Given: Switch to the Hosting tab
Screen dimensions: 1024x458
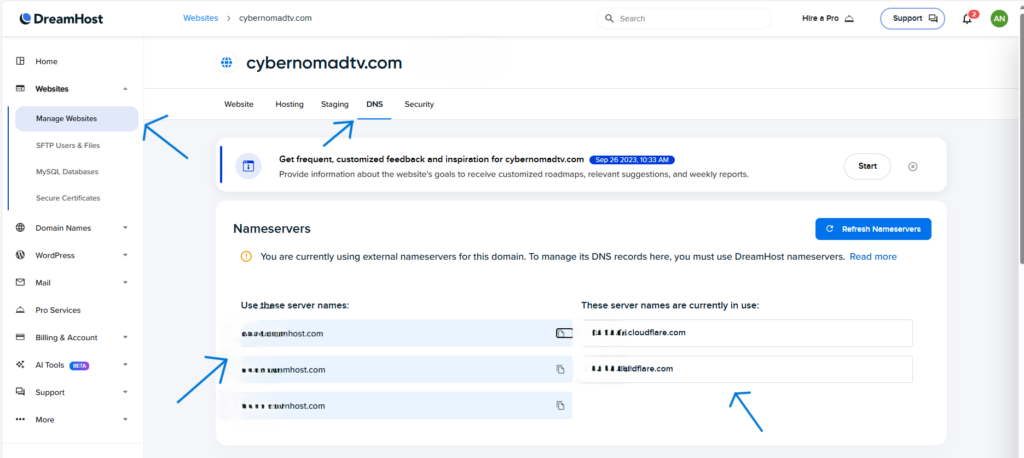Looking at the screenshot, I should (x=289, y=104).
